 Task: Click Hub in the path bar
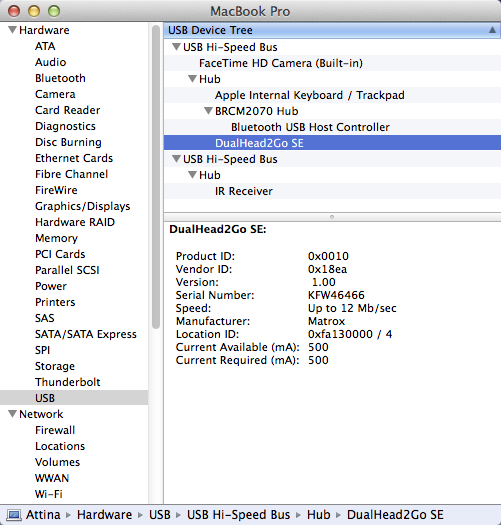pyautogui.click(x=319, y=515)
